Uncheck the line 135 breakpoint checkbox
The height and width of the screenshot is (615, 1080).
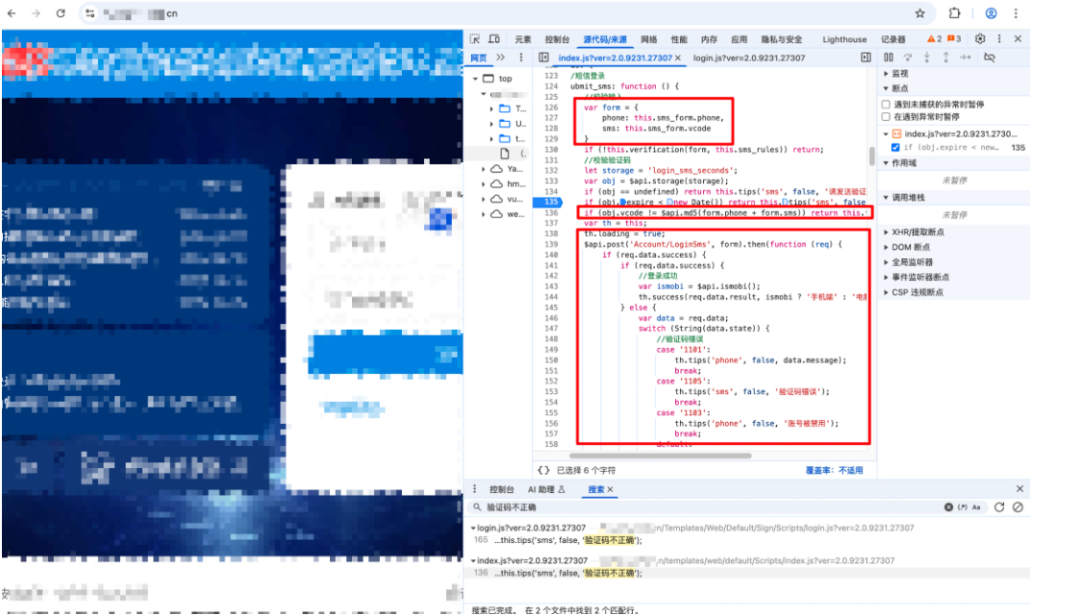(895, 147)
